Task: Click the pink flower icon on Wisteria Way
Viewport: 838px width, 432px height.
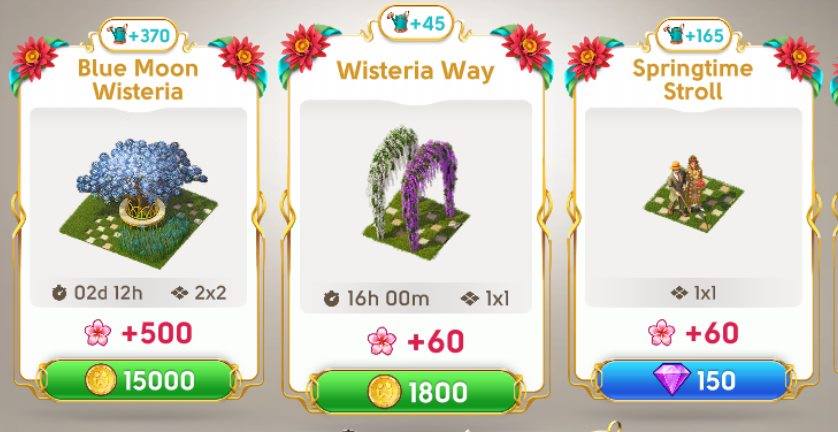Action: coord(382,342)
